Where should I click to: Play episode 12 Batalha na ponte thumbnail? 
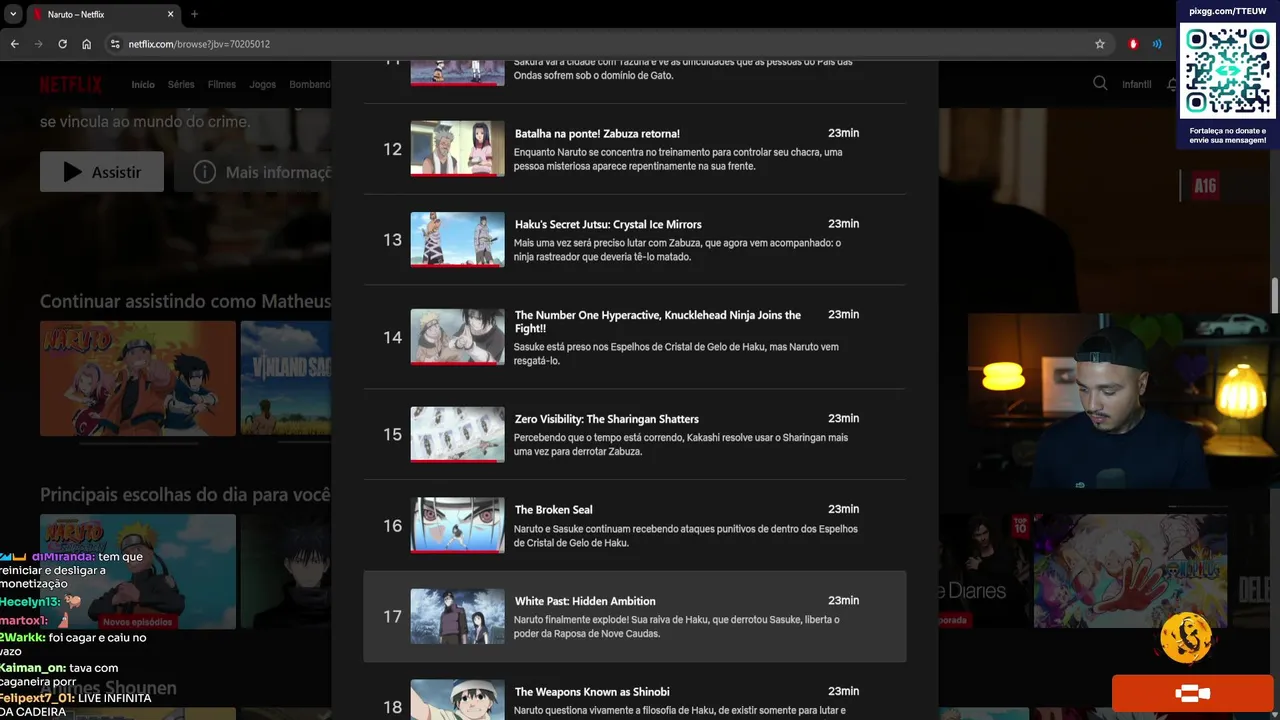click(457, 148)
